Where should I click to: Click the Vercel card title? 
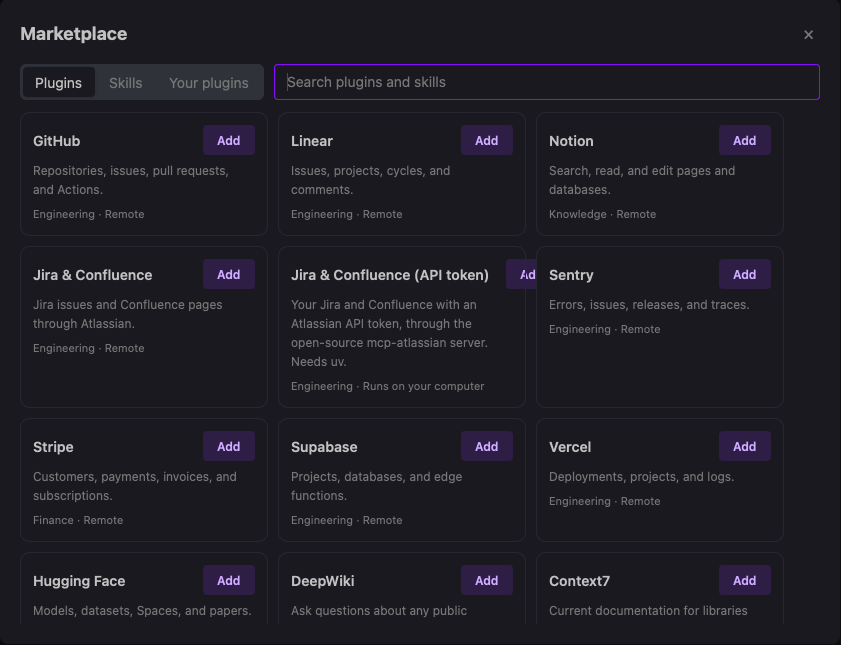tap(570, 447)
